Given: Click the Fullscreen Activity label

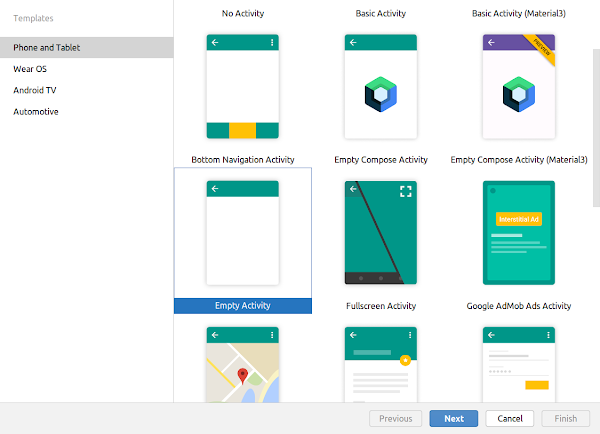Looking at the screenshot, I should coord(381,306).
